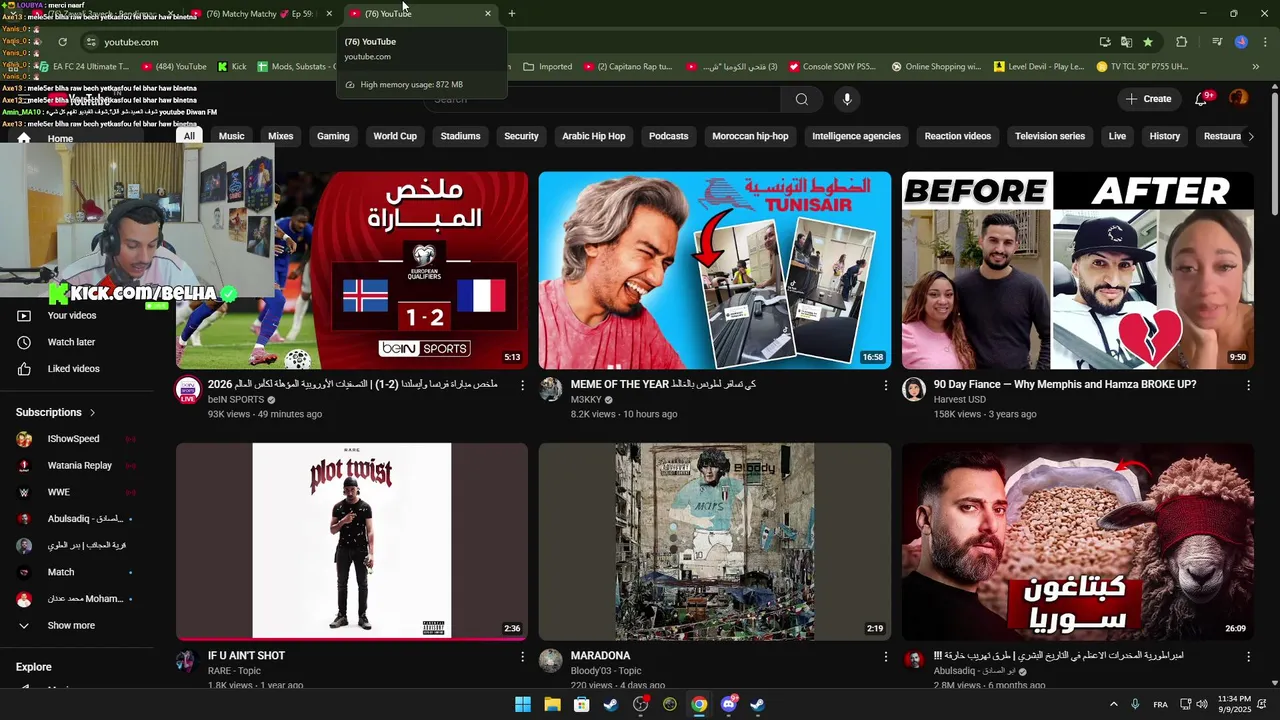The width and height of the screenshot is (1280, 720).
Task: Expand the Subscriptions section chevron
Action: [93, 412]
